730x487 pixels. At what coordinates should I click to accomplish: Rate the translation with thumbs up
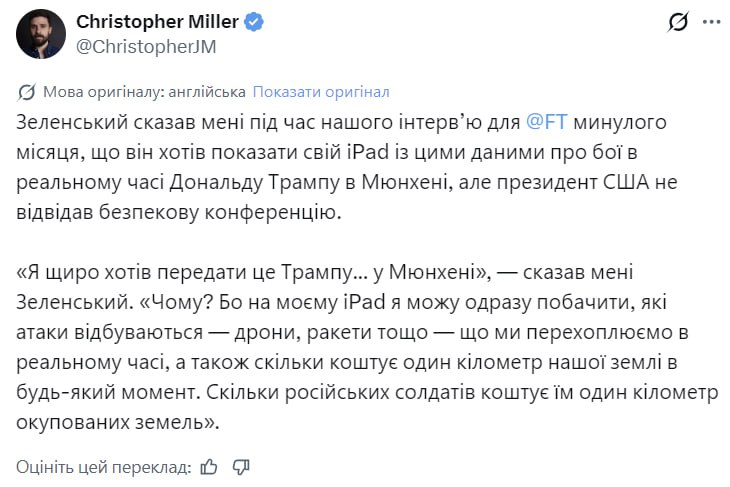pos(209,466)
